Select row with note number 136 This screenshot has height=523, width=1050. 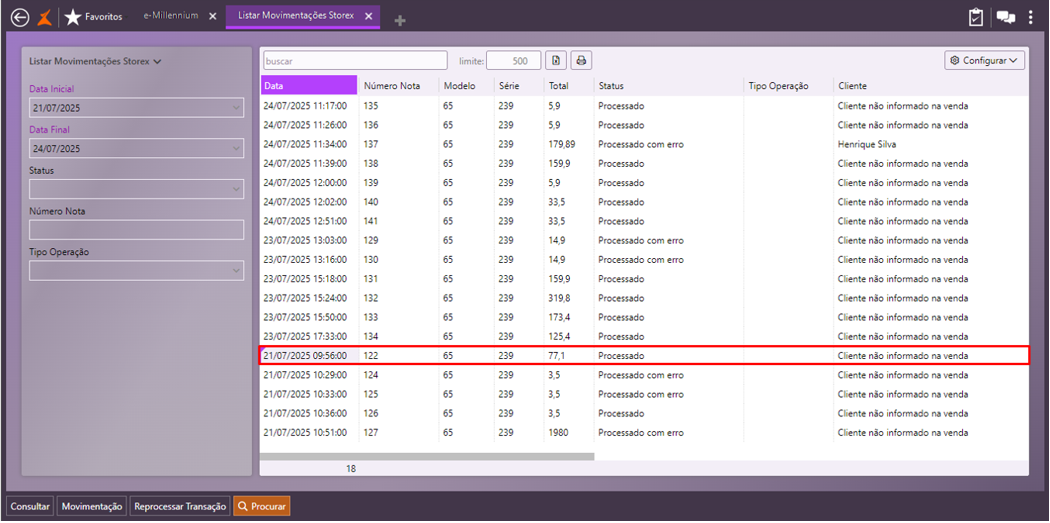click(x=644, y=125)
